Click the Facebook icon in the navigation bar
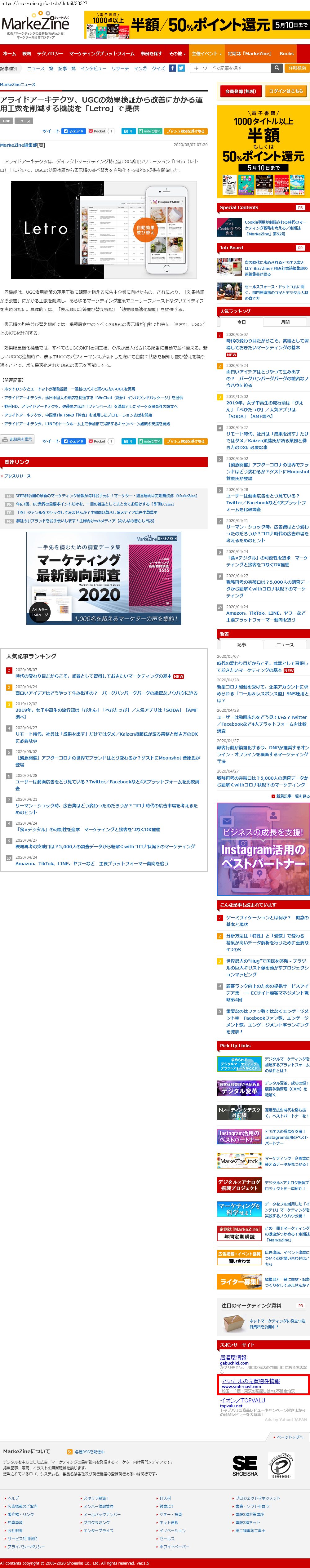Viewport: 310px width, 1568px height. [172, 68]
